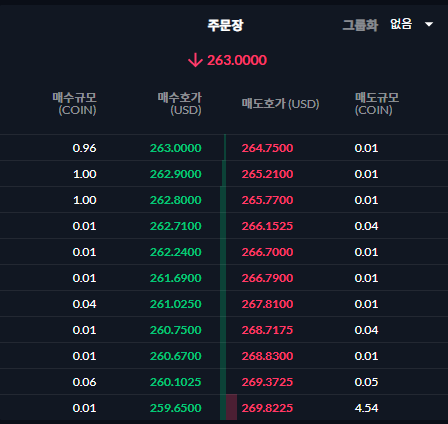Select ask price 264.7500
The width and height of the screenshot is (448, 424).
(267, 148)
